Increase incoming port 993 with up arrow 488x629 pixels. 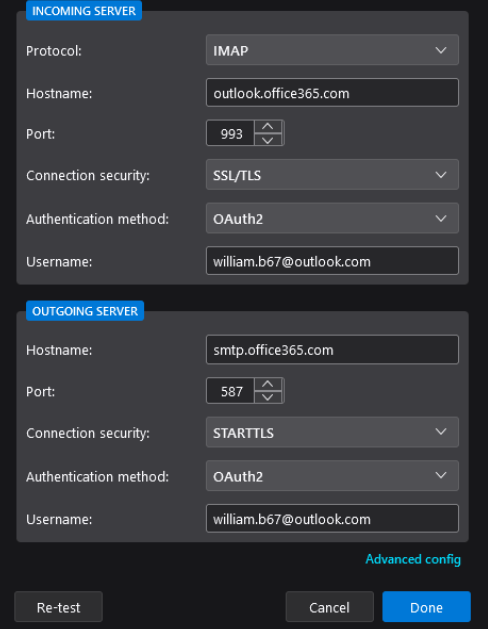click(268, 127)
